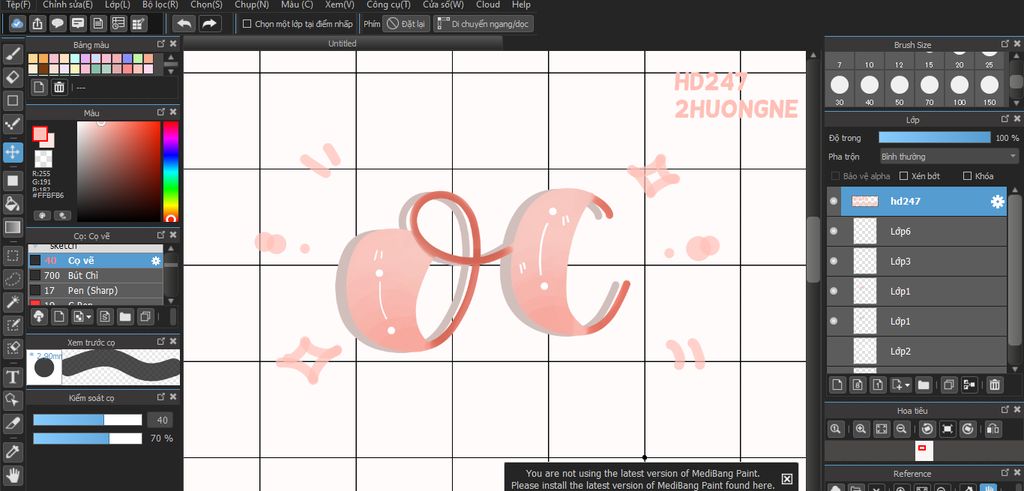Delete the selected layer with trash icon

(x=994, y=385)
